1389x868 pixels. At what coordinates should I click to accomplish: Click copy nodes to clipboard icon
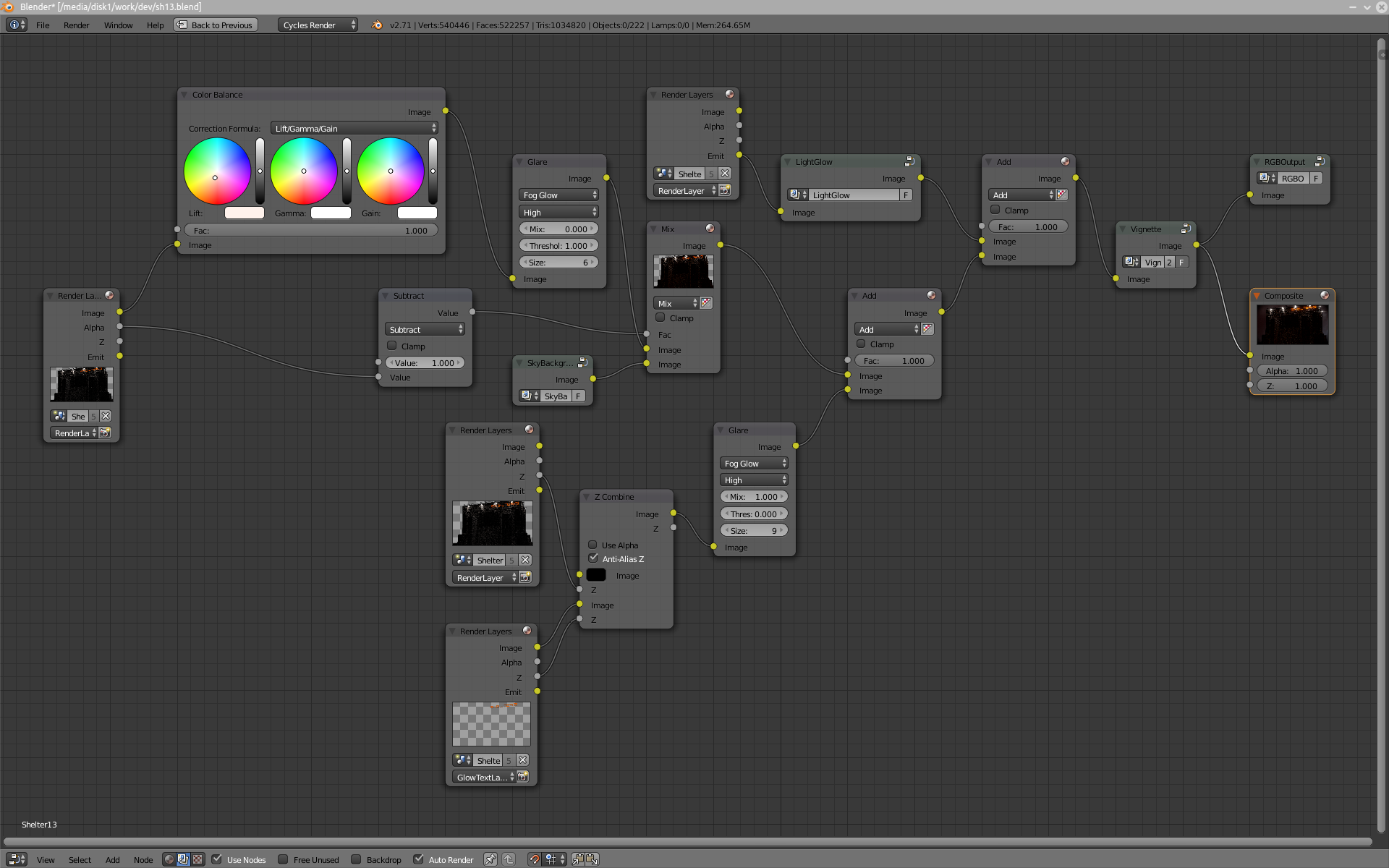coord(578,859)
